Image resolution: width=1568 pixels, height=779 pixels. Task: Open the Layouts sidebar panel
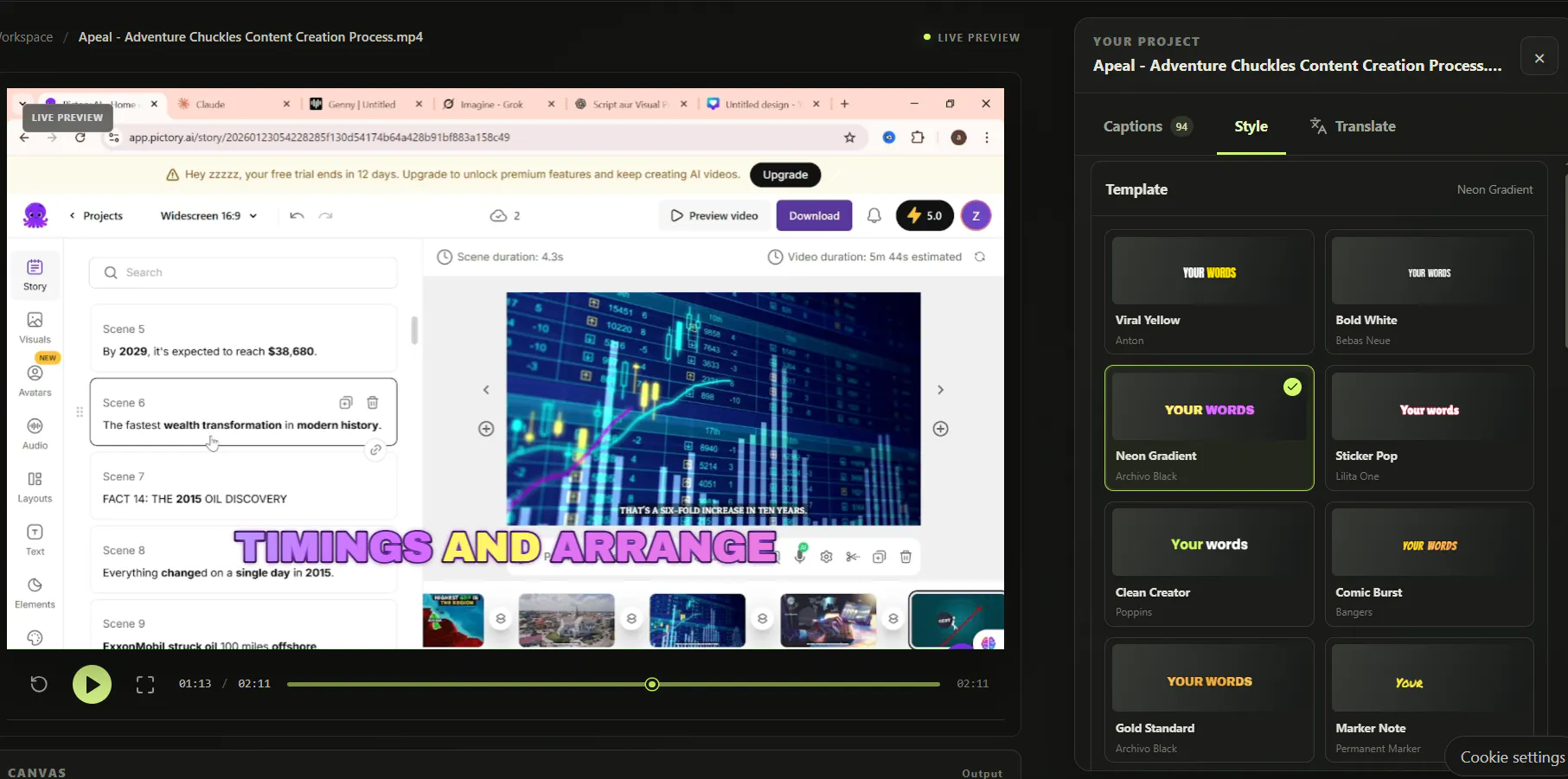point(35,487)
